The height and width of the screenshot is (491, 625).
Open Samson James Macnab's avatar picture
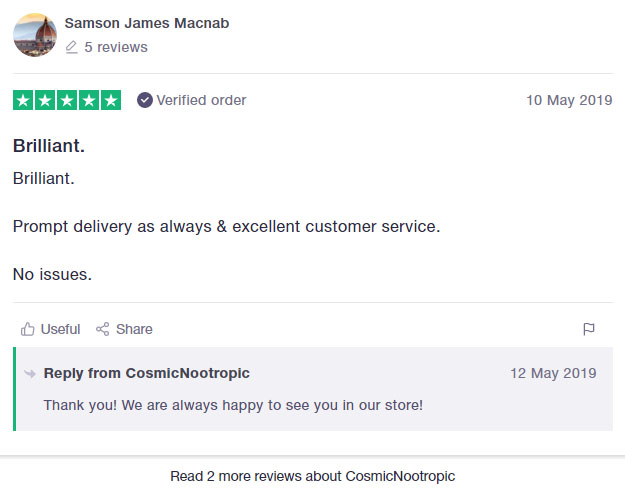coord(35,35)
